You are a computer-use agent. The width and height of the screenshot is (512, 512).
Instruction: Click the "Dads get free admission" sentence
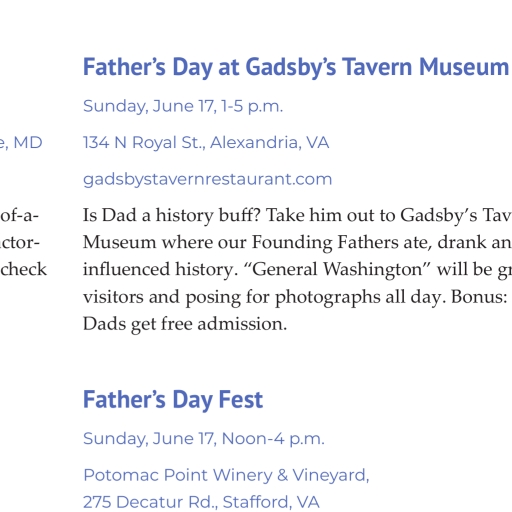click(185, 324)
